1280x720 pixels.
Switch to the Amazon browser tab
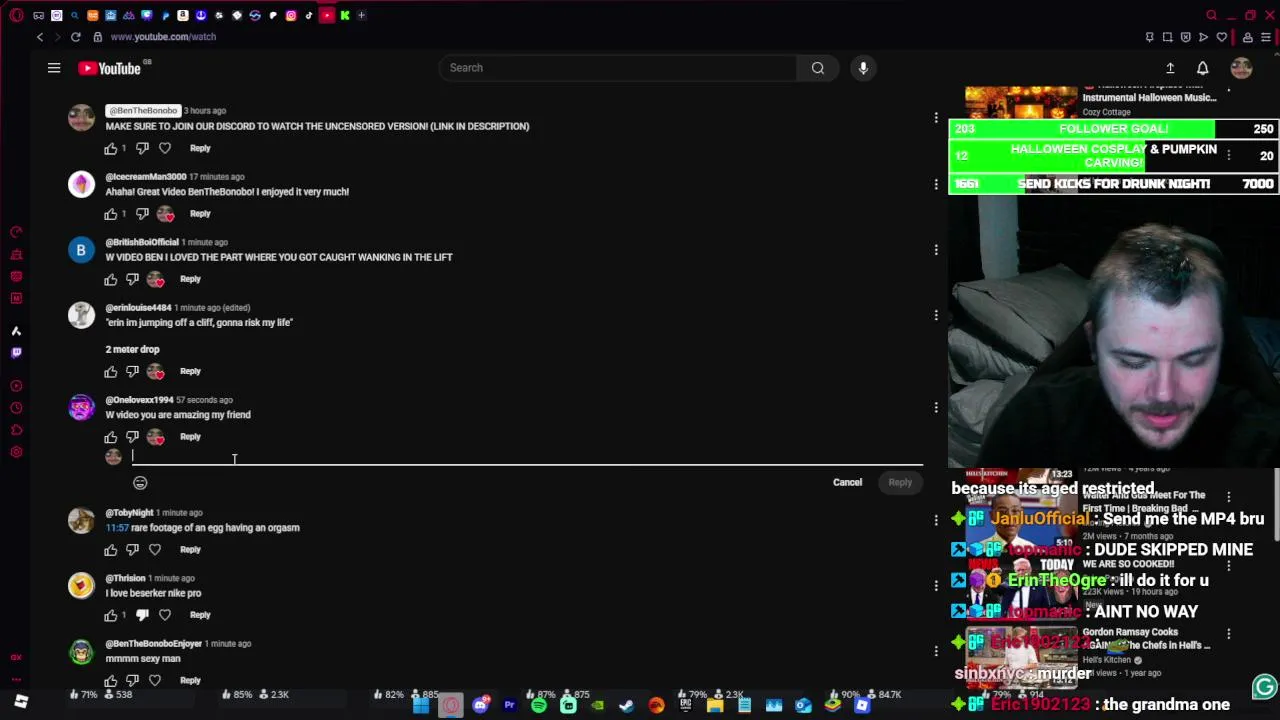pos(183,15)
